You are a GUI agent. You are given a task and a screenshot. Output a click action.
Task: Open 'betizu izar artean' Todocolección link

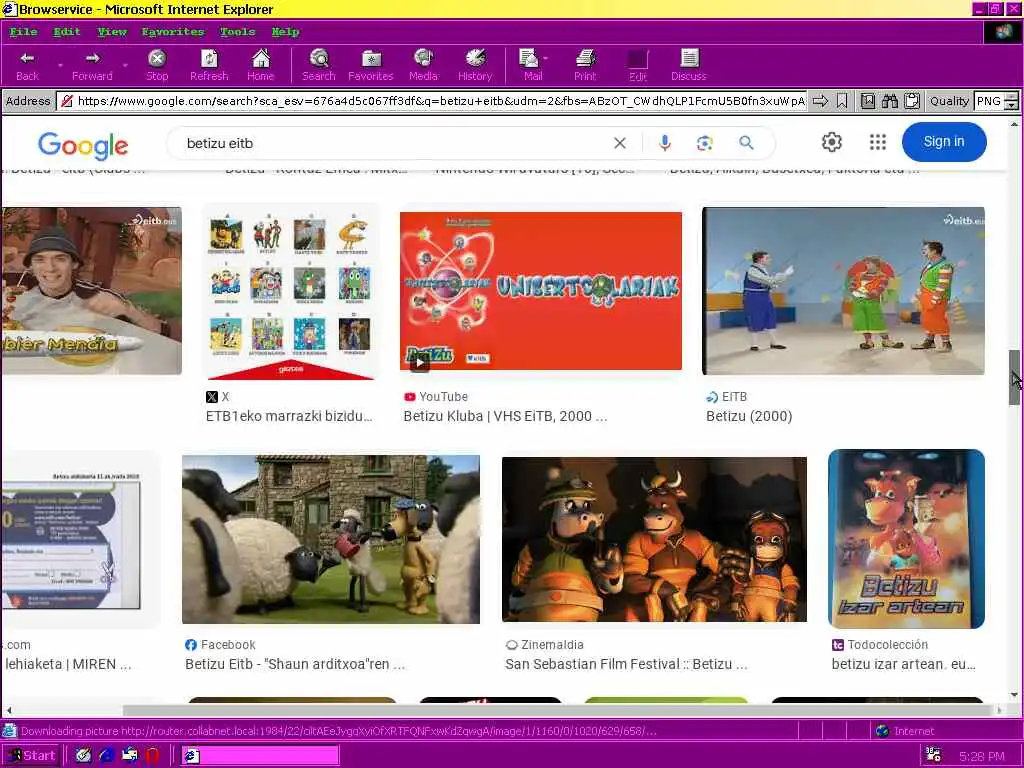click(x=903, y=664)
